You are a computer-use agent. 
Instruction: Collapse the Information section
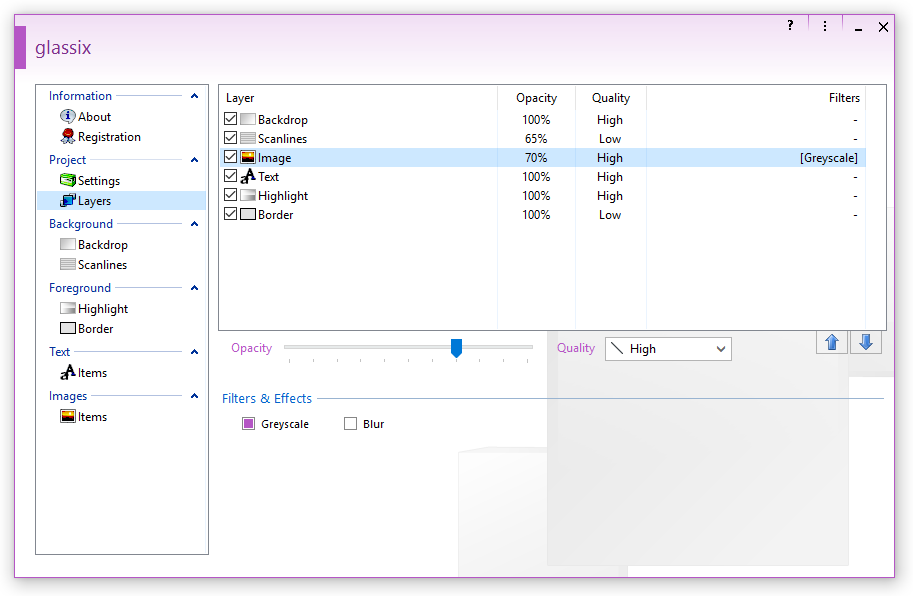point(194,96)
